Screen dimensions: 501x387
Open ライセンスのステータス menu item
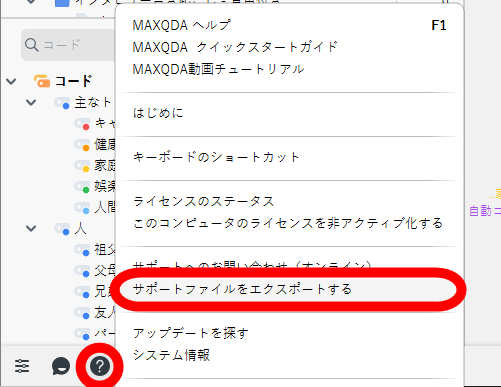pos(203,201)
